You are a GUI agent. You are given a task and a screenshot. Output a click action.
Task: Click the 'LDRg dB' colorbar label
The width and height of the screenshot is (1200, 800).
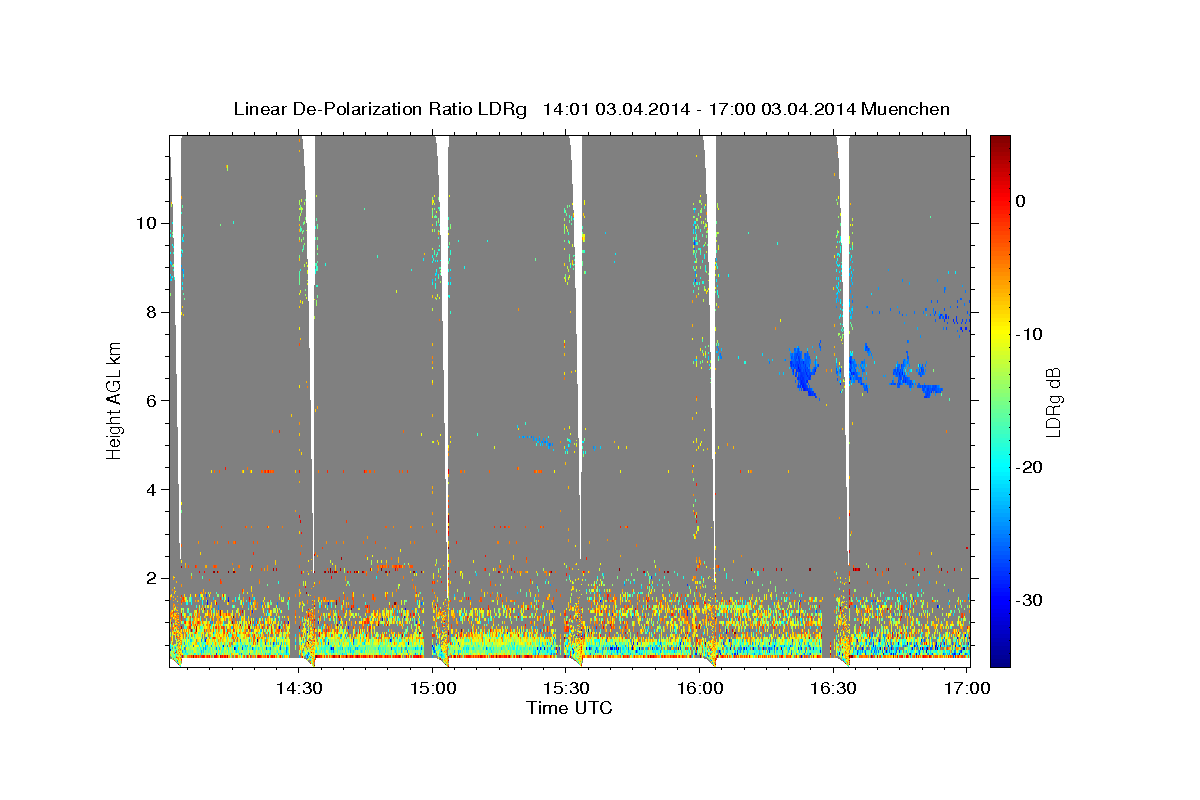point(1052,401)
